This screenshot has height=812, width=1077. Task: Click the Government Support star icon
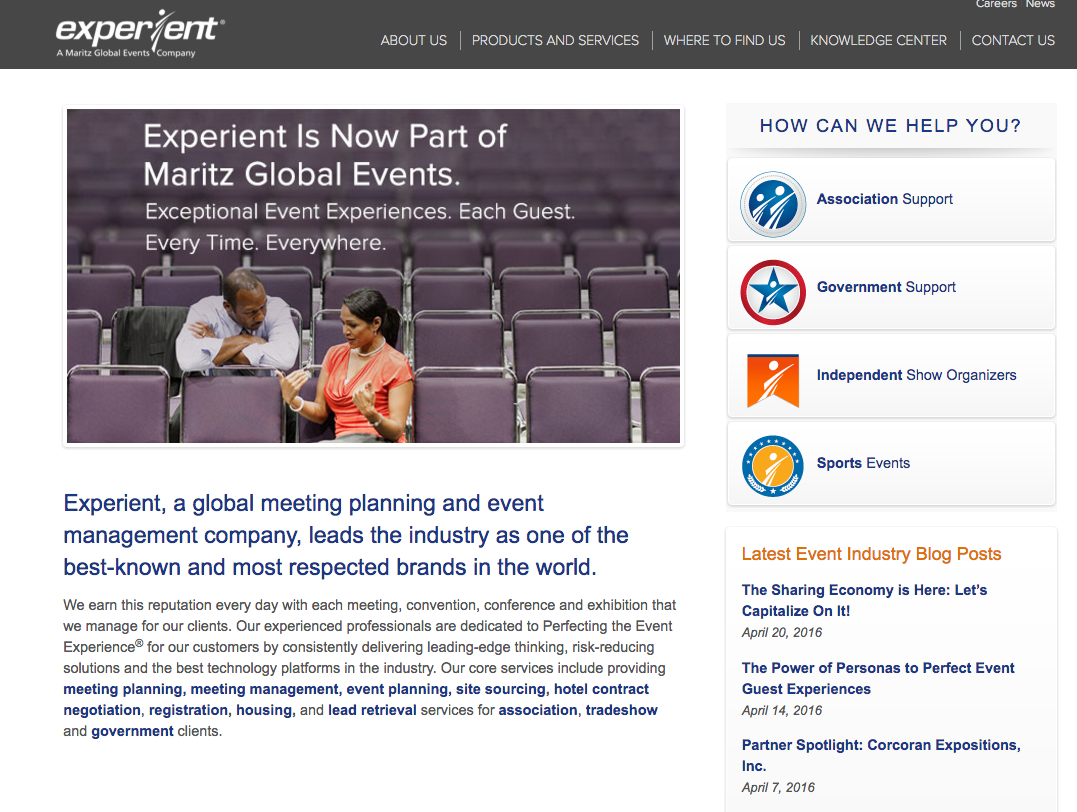773,292
